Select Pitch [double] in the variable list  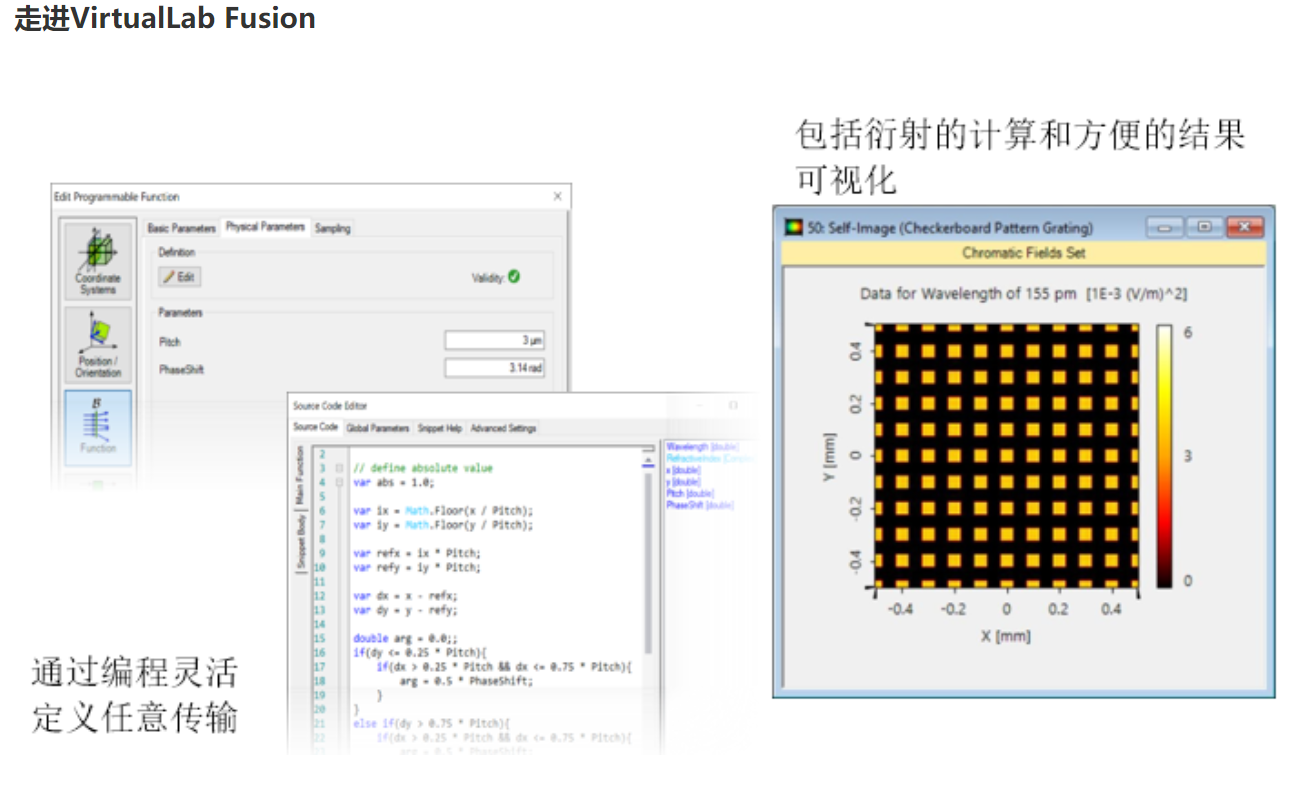[x=691, y=493]
